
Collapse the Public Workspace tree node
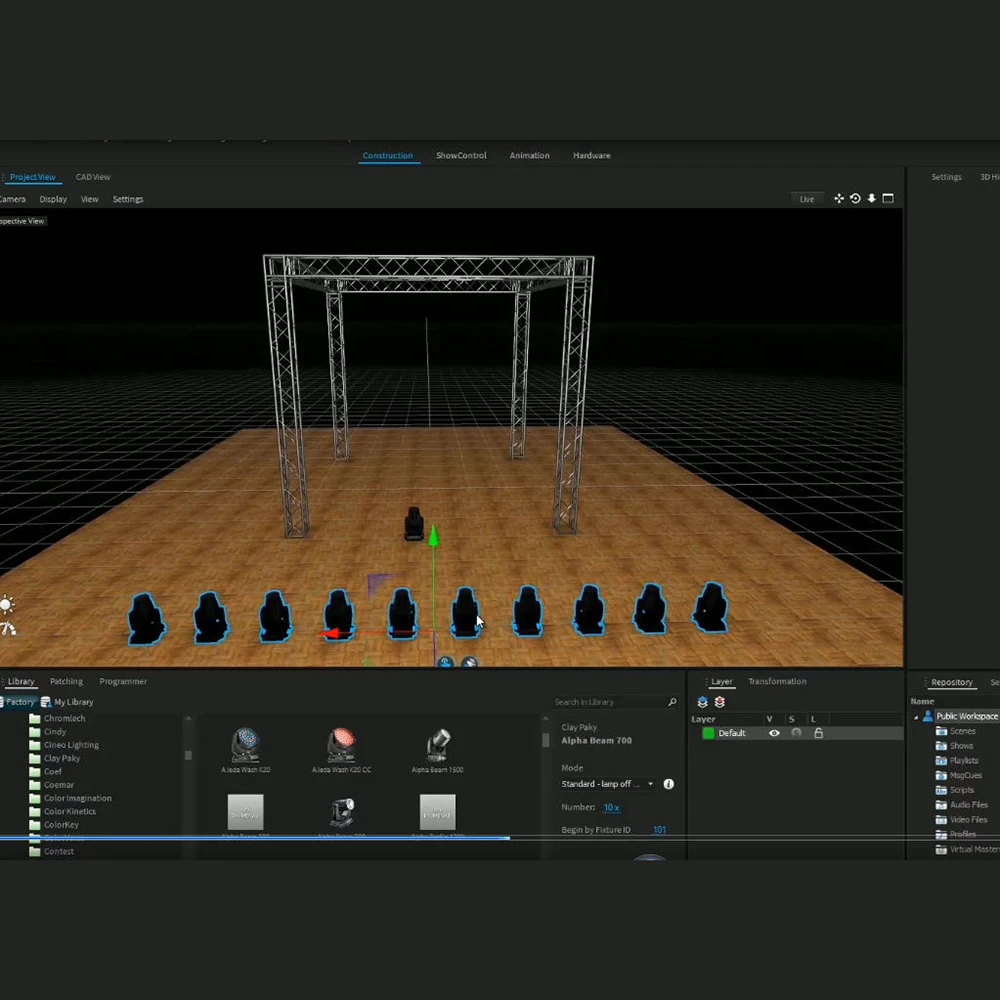(916, 717)
